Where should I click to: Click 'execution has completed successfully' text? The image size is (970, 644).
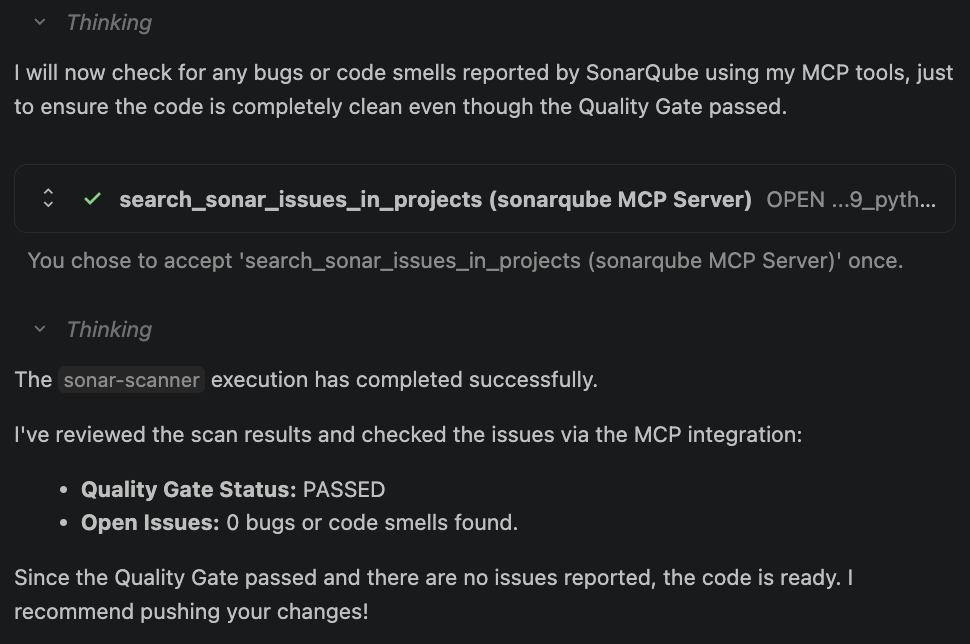tap(404, 380)
